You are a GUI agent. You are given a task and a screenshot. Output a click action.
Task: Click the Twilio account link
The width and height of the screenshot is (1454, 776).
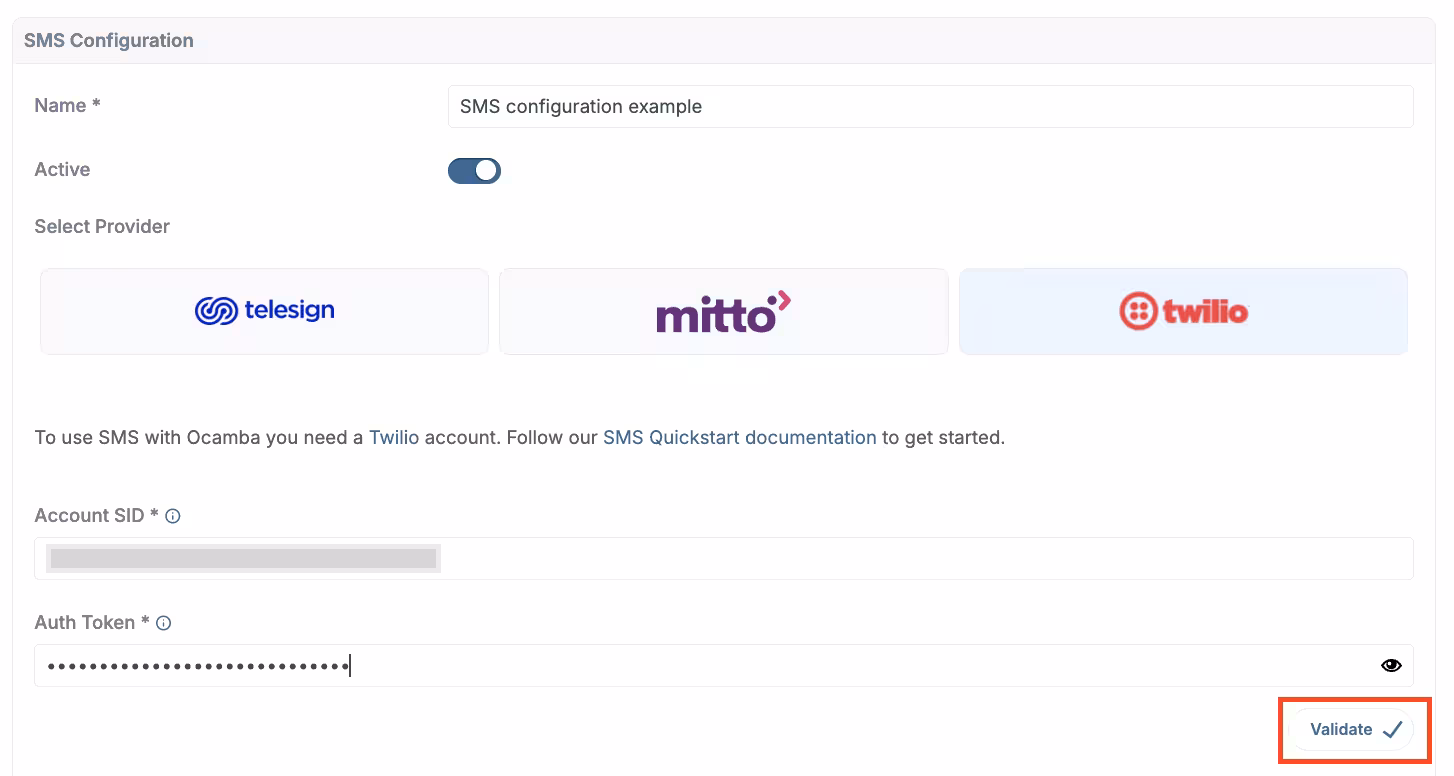tap(393, 437)
